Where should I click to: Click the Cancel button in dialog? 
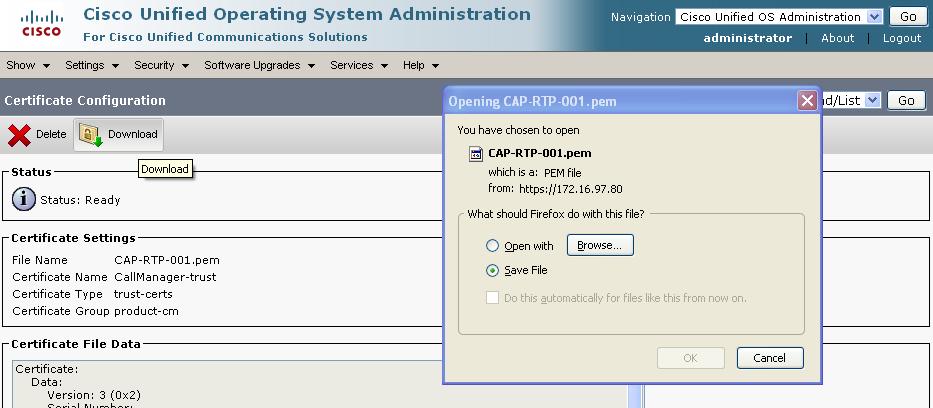click(x=770, y=358)
